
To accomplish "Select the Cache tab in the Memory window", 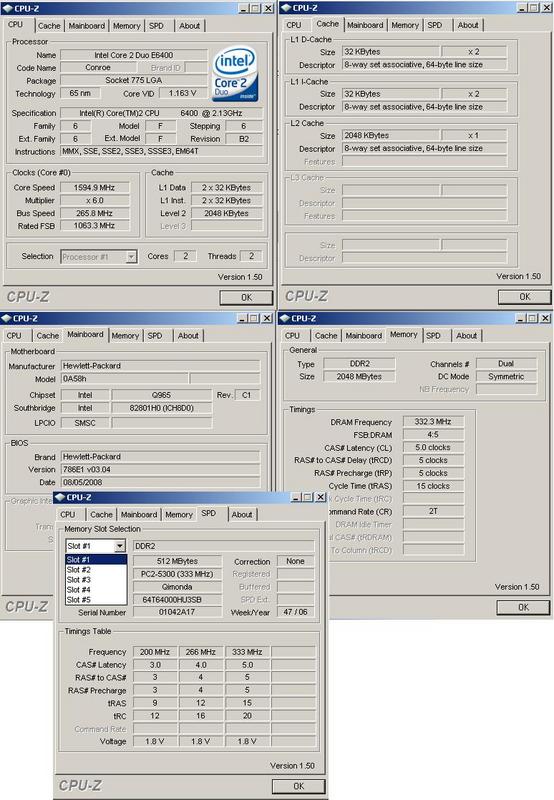I will point(326,336).
